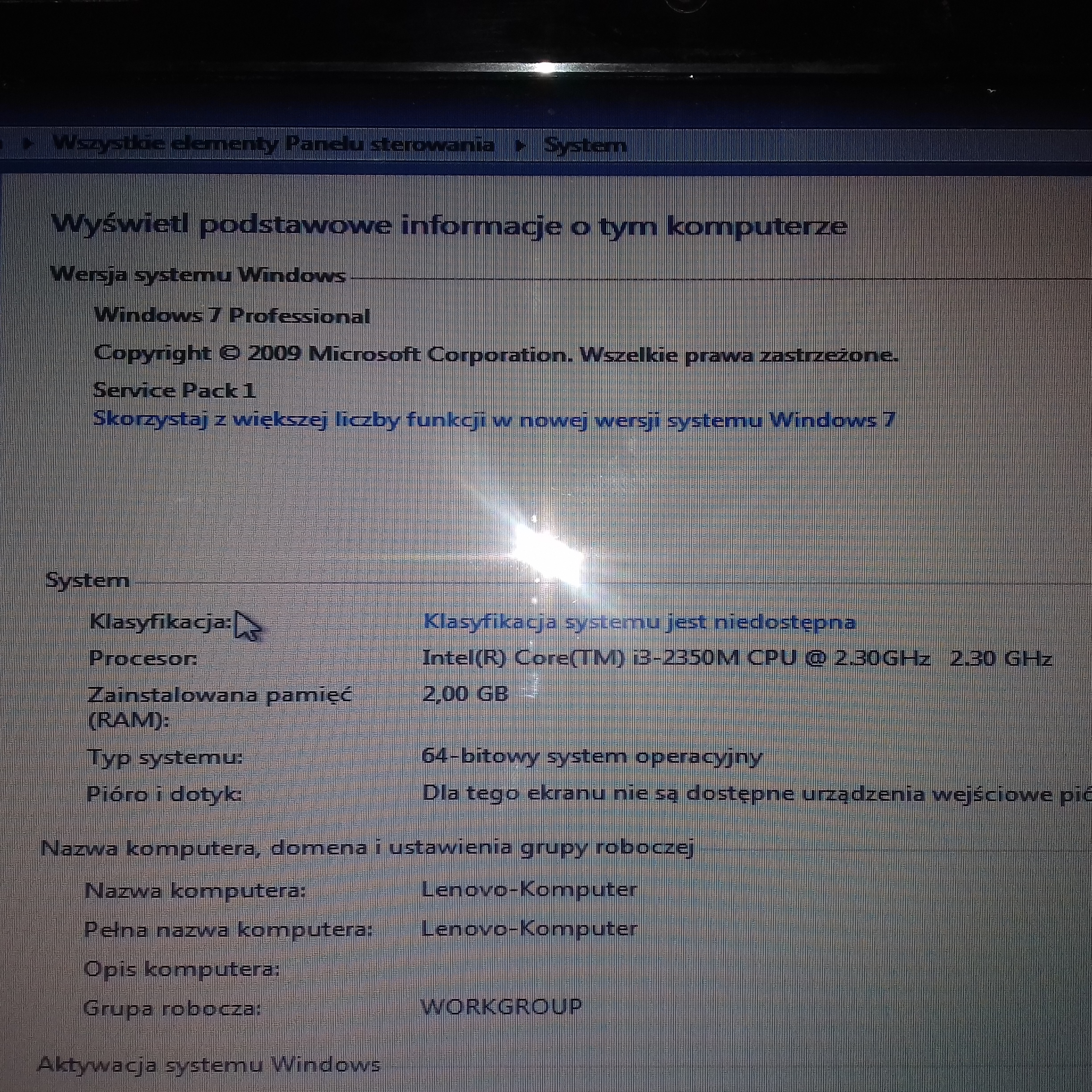Click the 'Nazwa komputera:' label
This screenshot has height=1092, width=1092.
[195, 891]
